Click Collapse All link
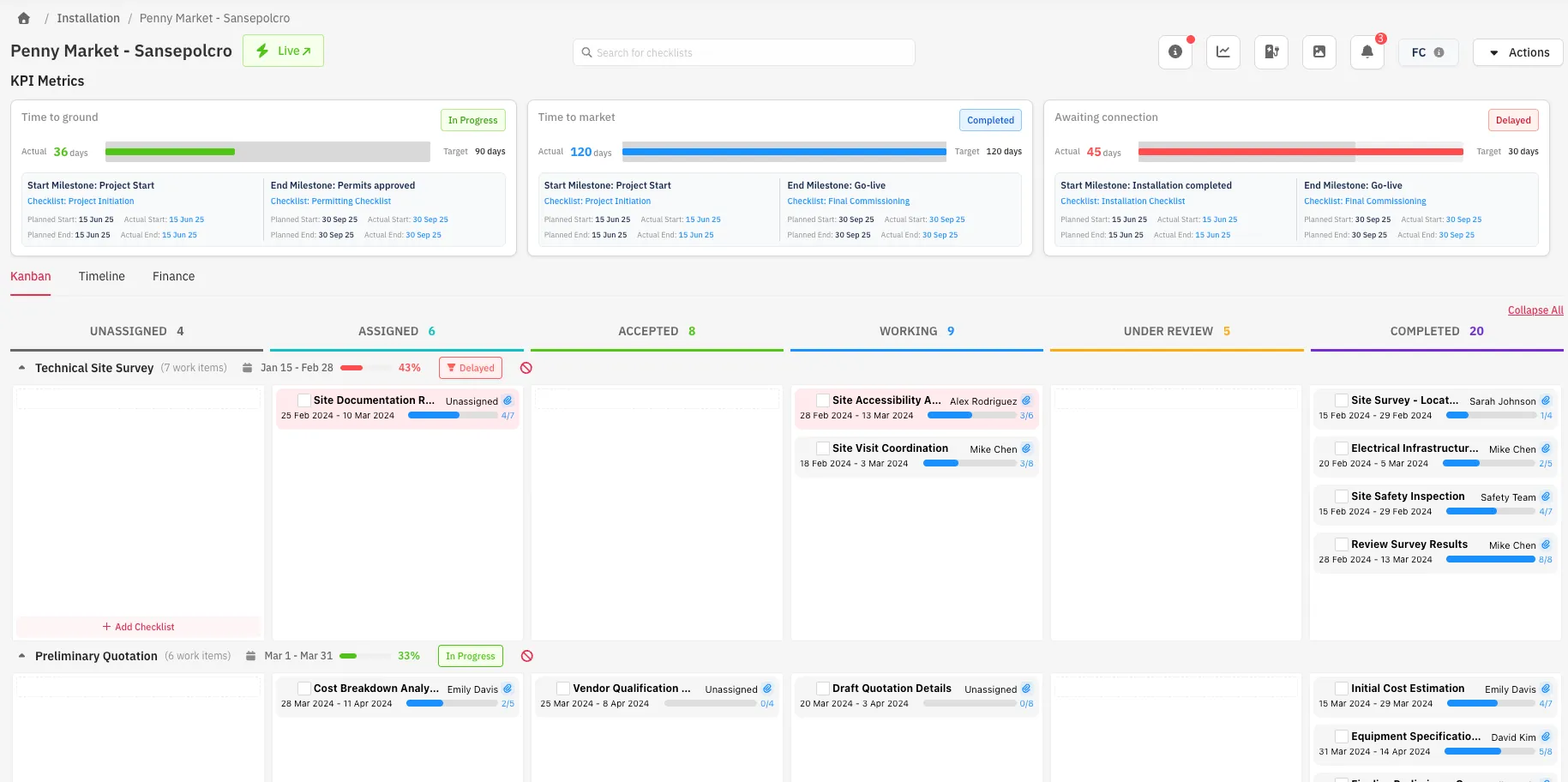Image resolution: width=1568 pixels, height=782 pixels. 1535,310
